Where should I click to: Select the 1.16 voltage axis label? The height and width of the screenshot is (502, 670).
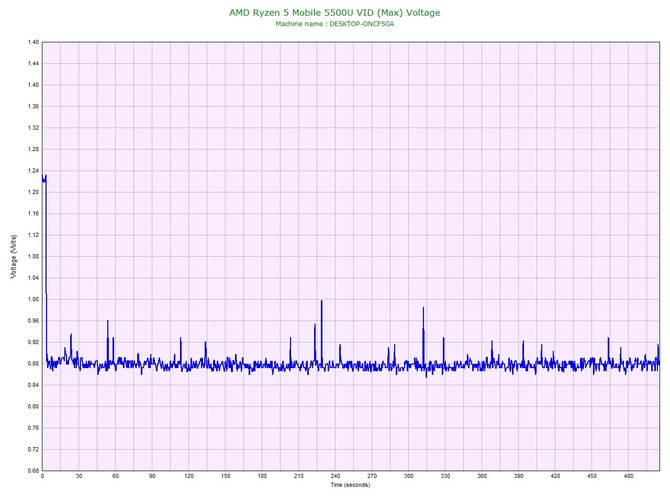pos(33,214)
